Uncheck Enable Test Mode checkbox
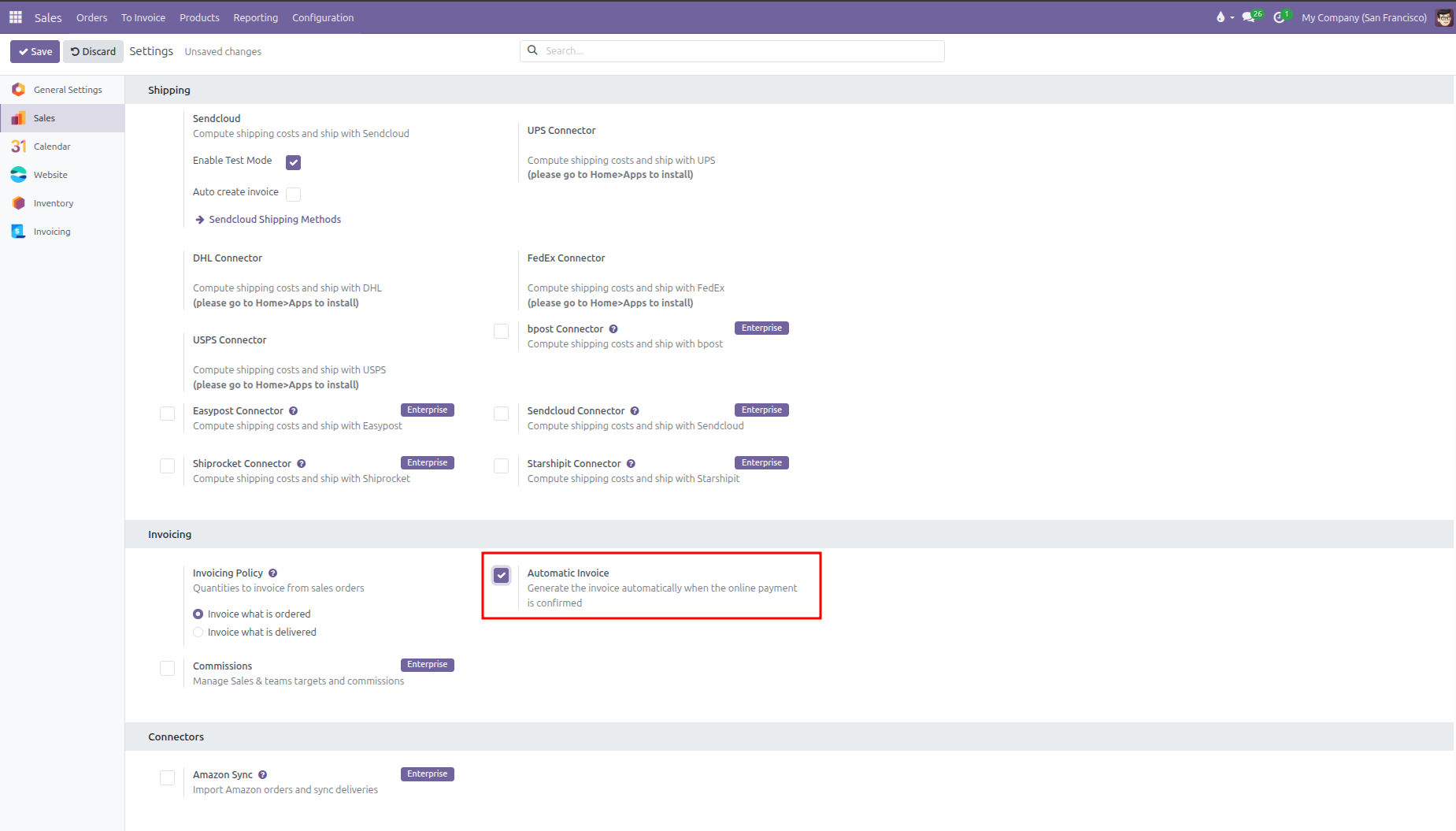 [x=294, y=162]
